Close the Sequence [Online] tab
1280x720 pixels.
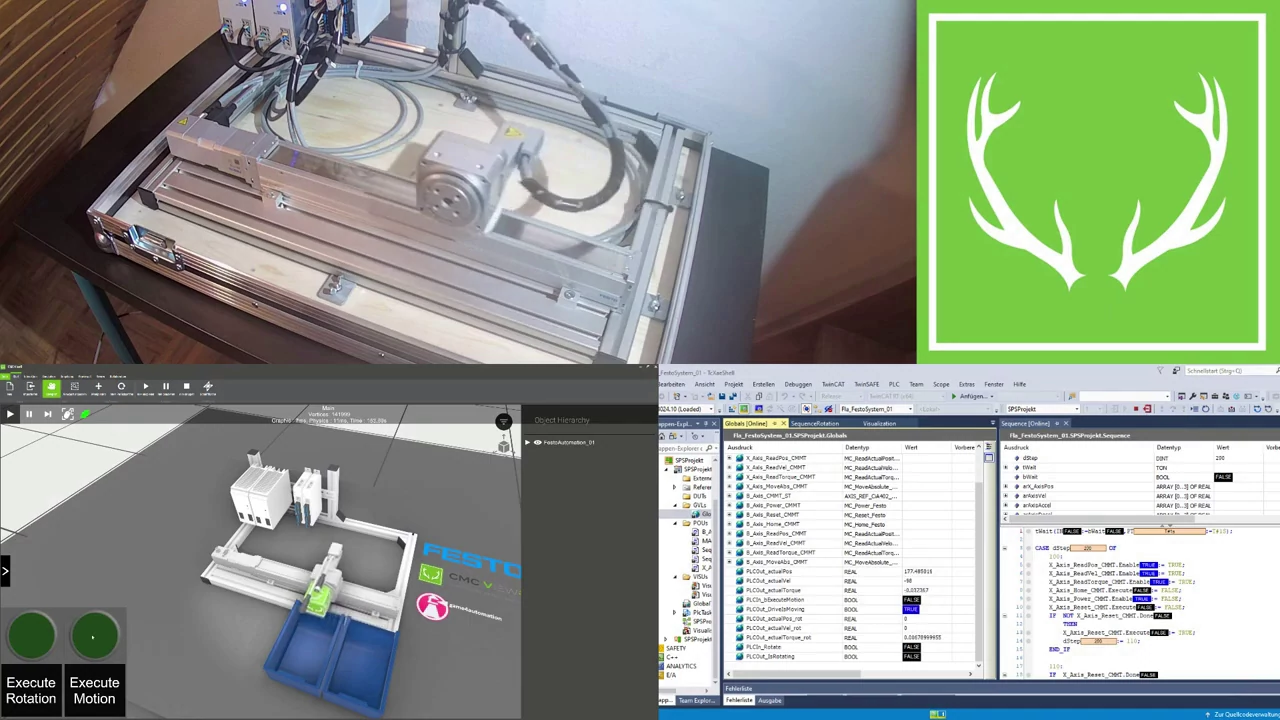click(x=1066, y=424)
